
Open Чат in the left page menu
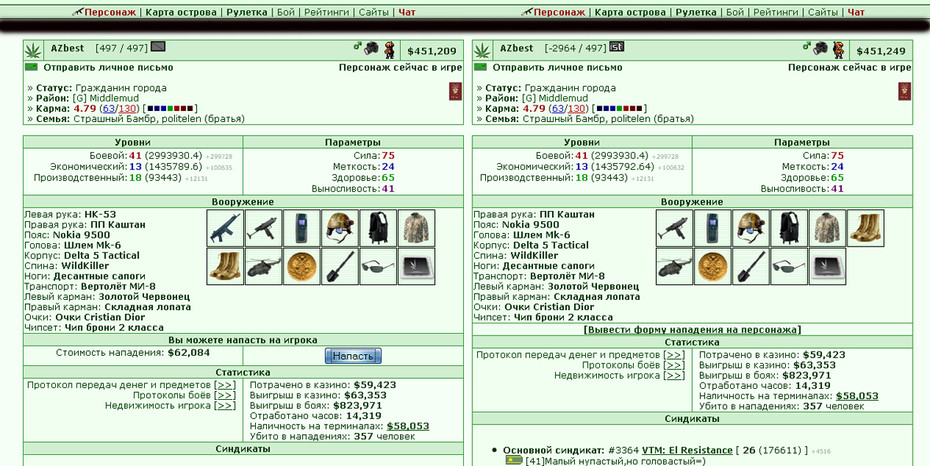[x=407, y=12]
